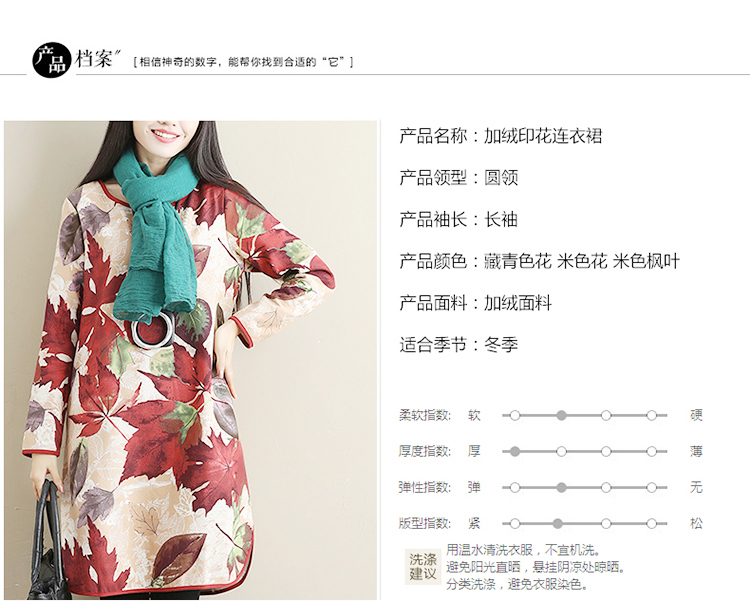Click the 产品面料 加绒面料 line

pos(475,303)
